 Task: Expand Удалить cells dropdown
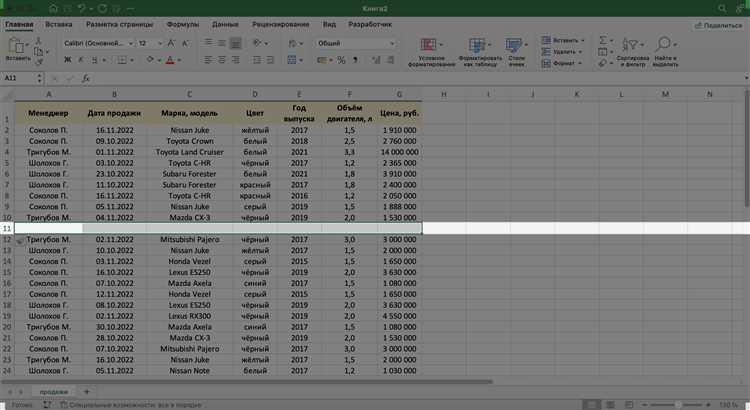(581, 52)
